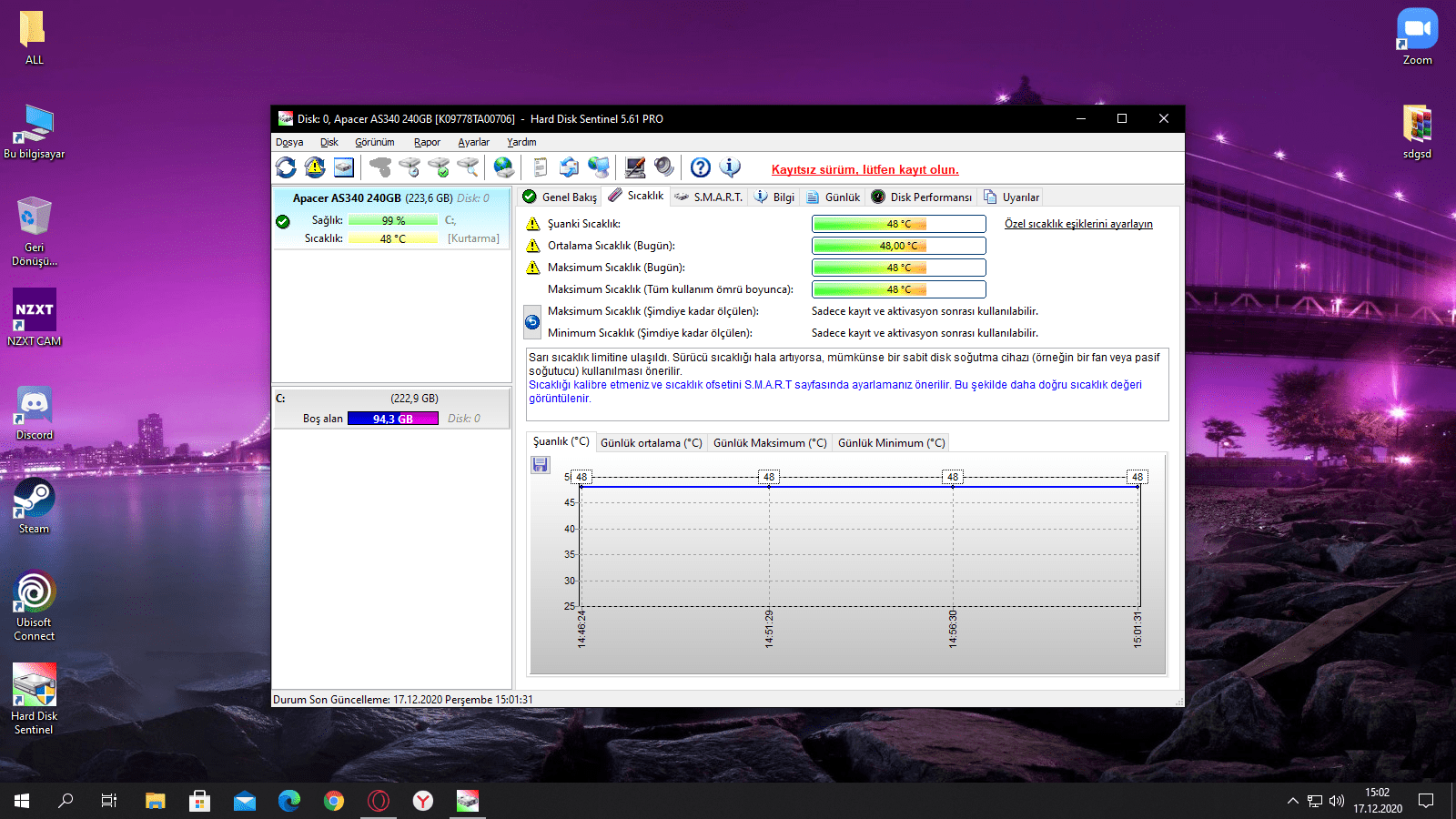The height and width of the screenshot is (819, 1456).
Task: Click the globe with disk toolbar icon
Action: tap(503, 167)
